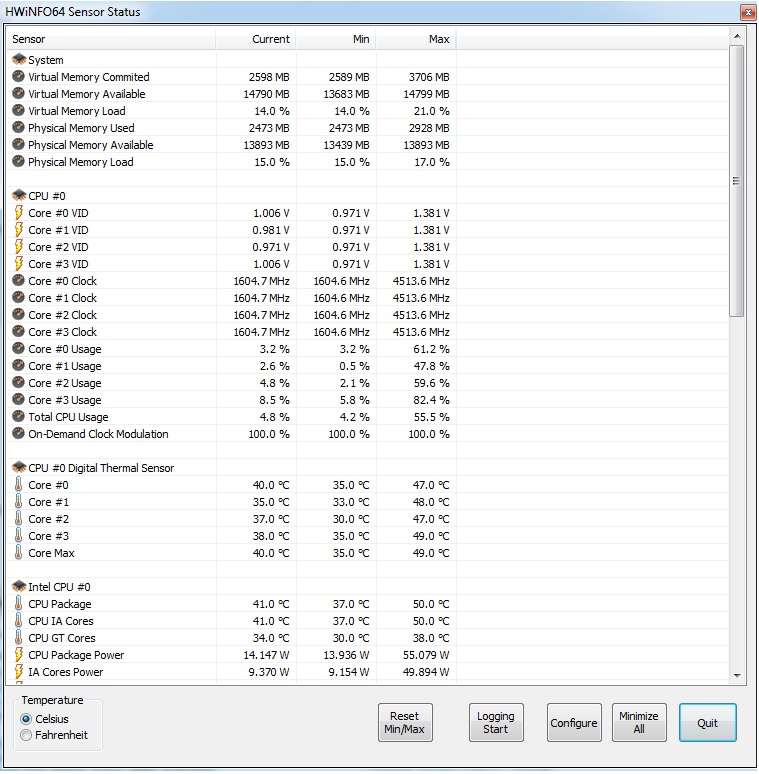Click the Core #0 VID lightning icon
Screen dimensions: 759x774
pos(19,213)
